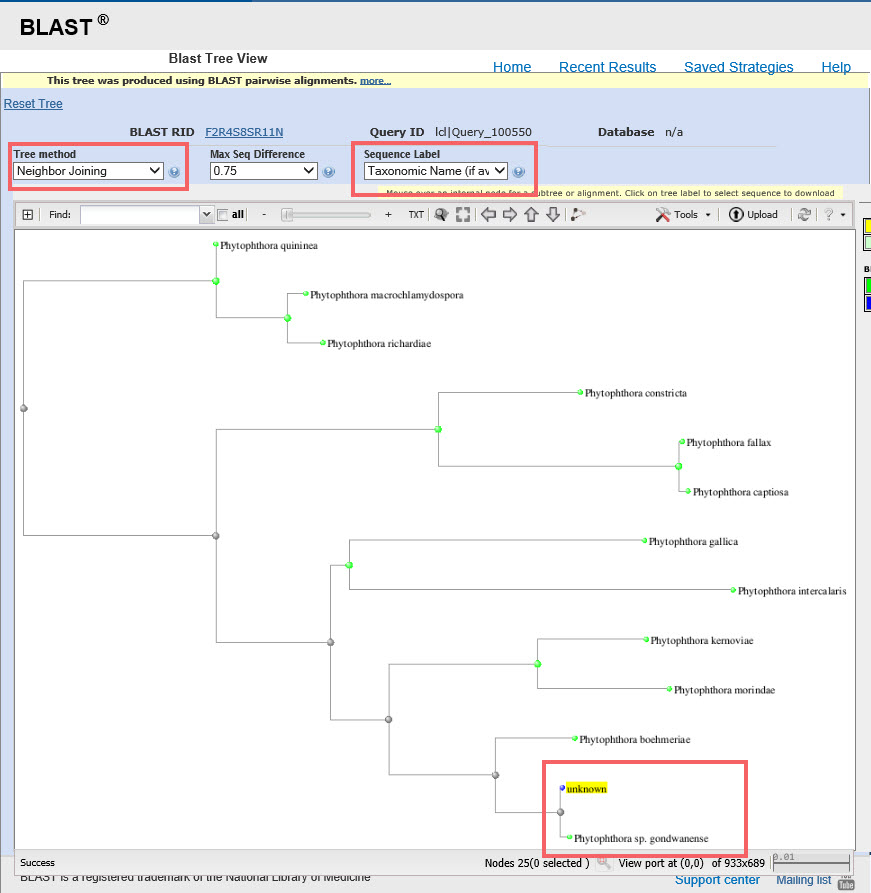This screenshot has height=893, width=871.
Task: Select Phytophthora captiosa label
Action: [740, 491]
